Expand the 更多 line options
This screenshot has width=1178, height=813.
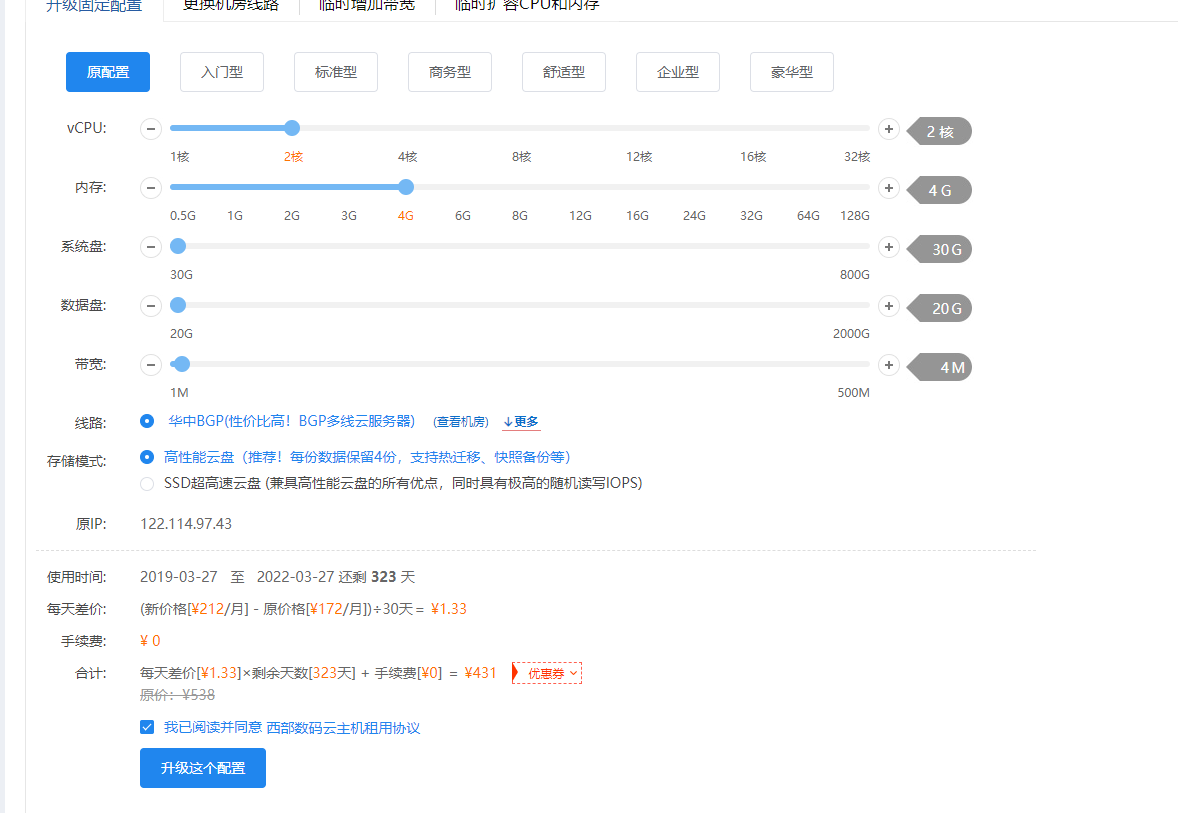click(521, 422)
